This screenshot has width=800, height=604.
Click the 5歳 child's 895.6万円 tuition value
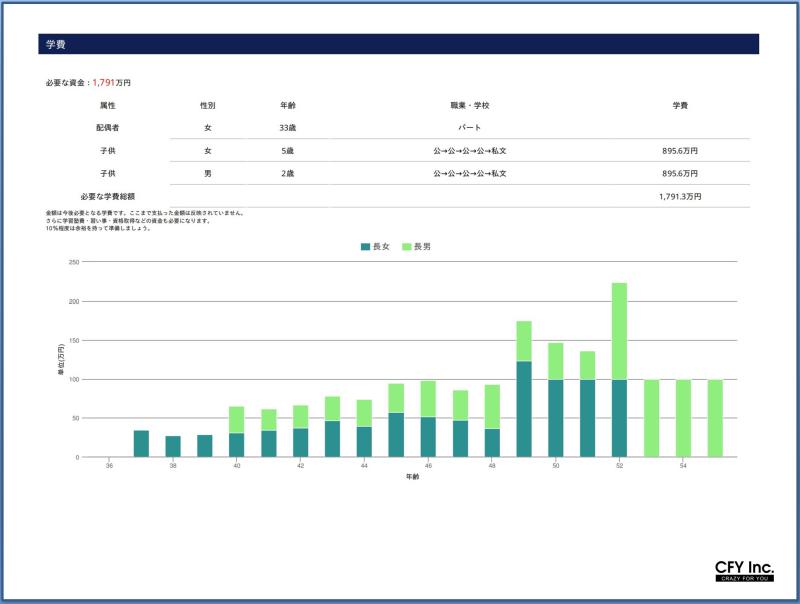679,151
